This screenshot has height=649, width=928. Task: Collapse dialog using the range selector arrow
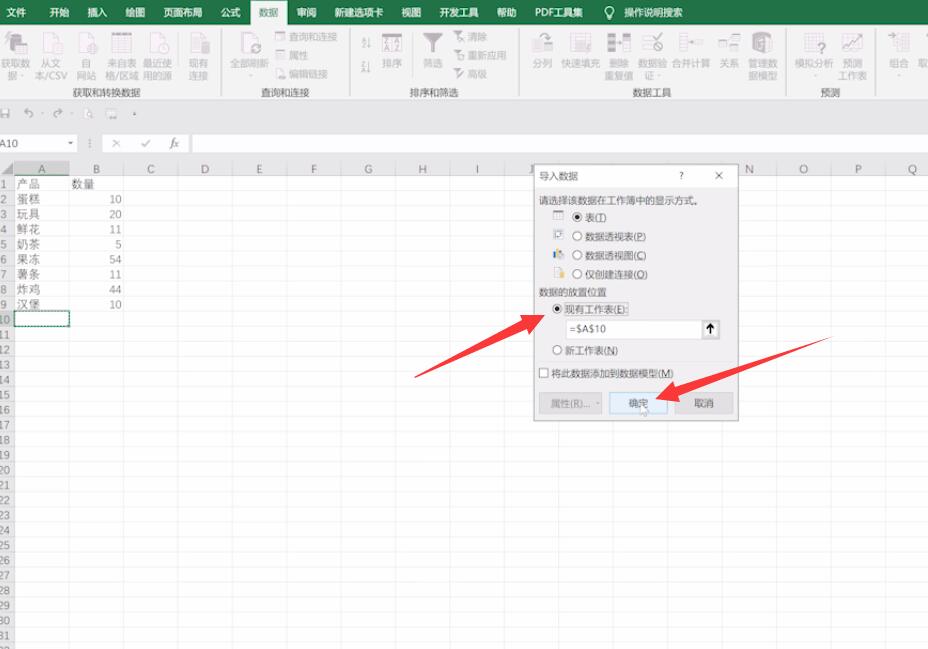click(710, 329)
